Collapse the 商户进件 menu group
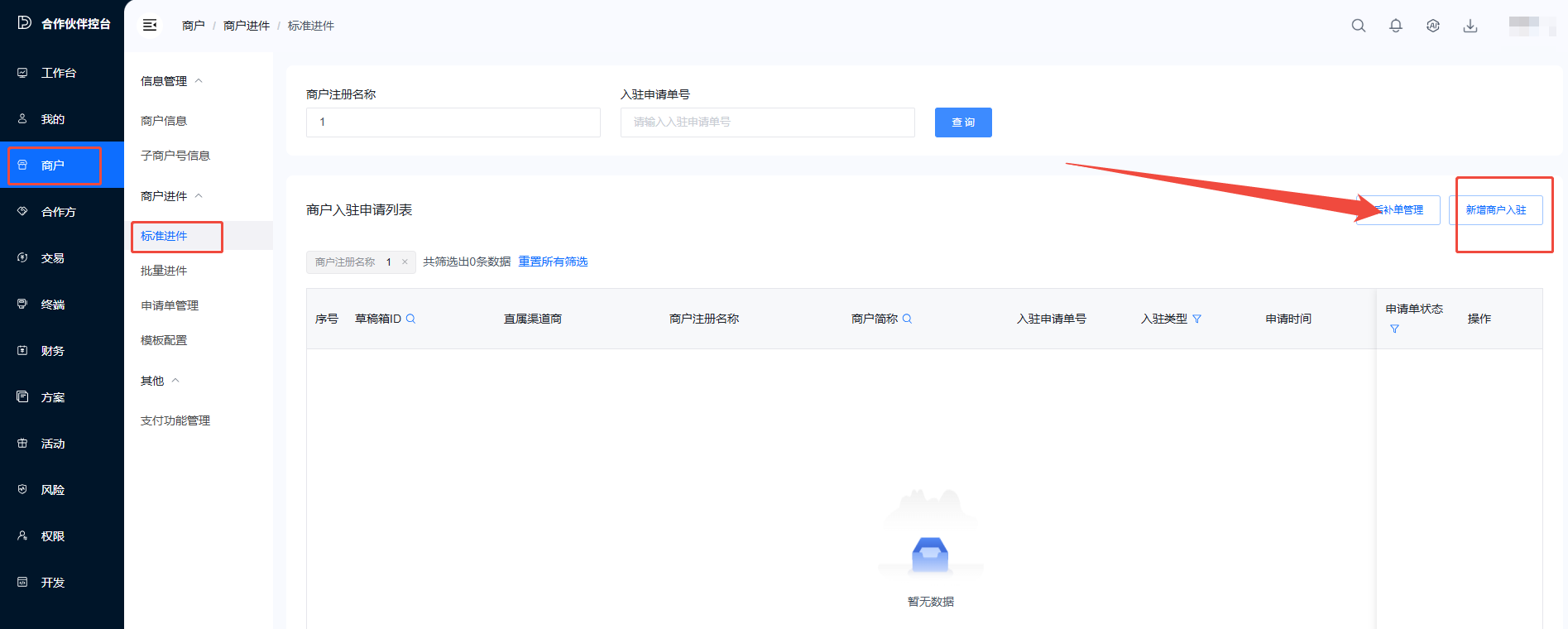Viewport: 1568px width, 629px height. [x=199, y=196]
